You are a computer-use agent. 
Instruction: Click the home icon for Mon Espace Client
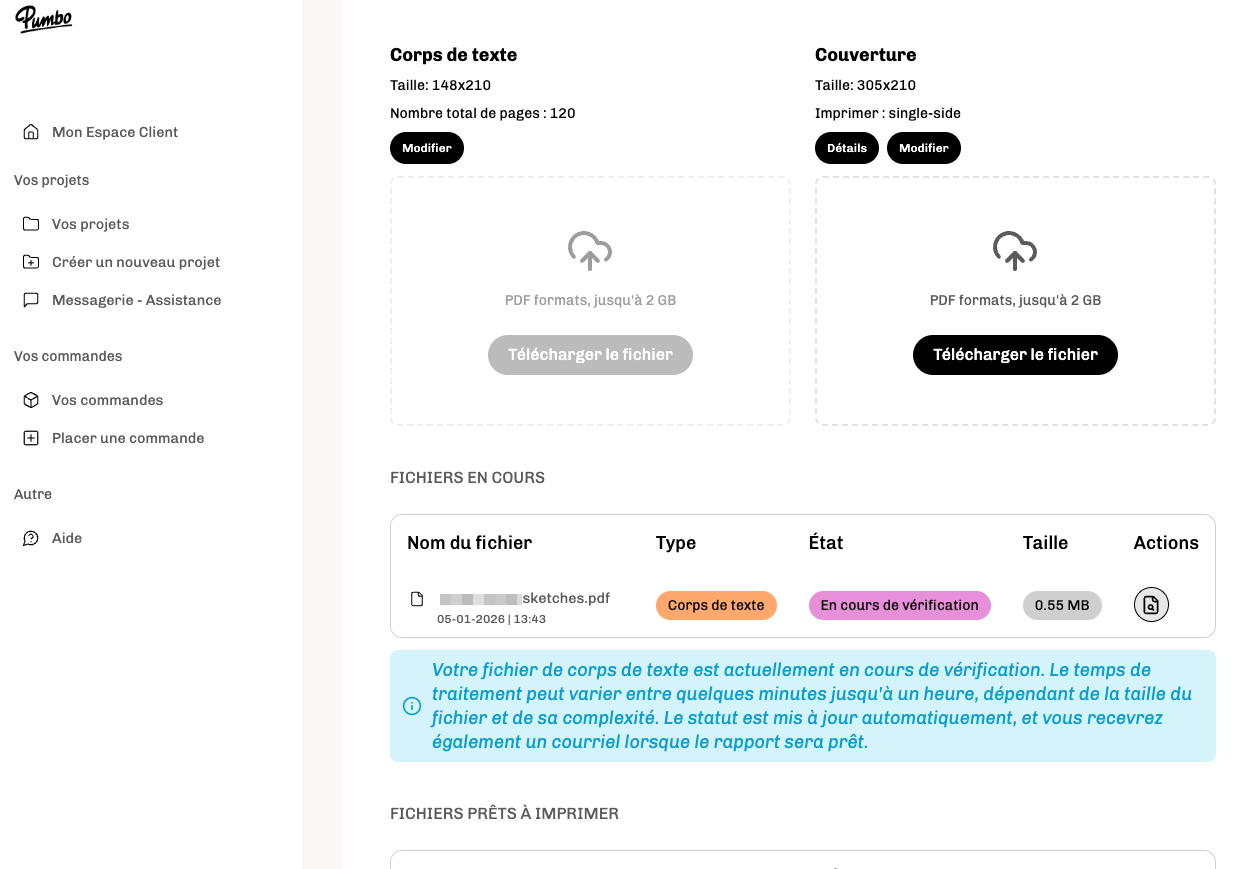pyautogui.click(x=31, y=132)
